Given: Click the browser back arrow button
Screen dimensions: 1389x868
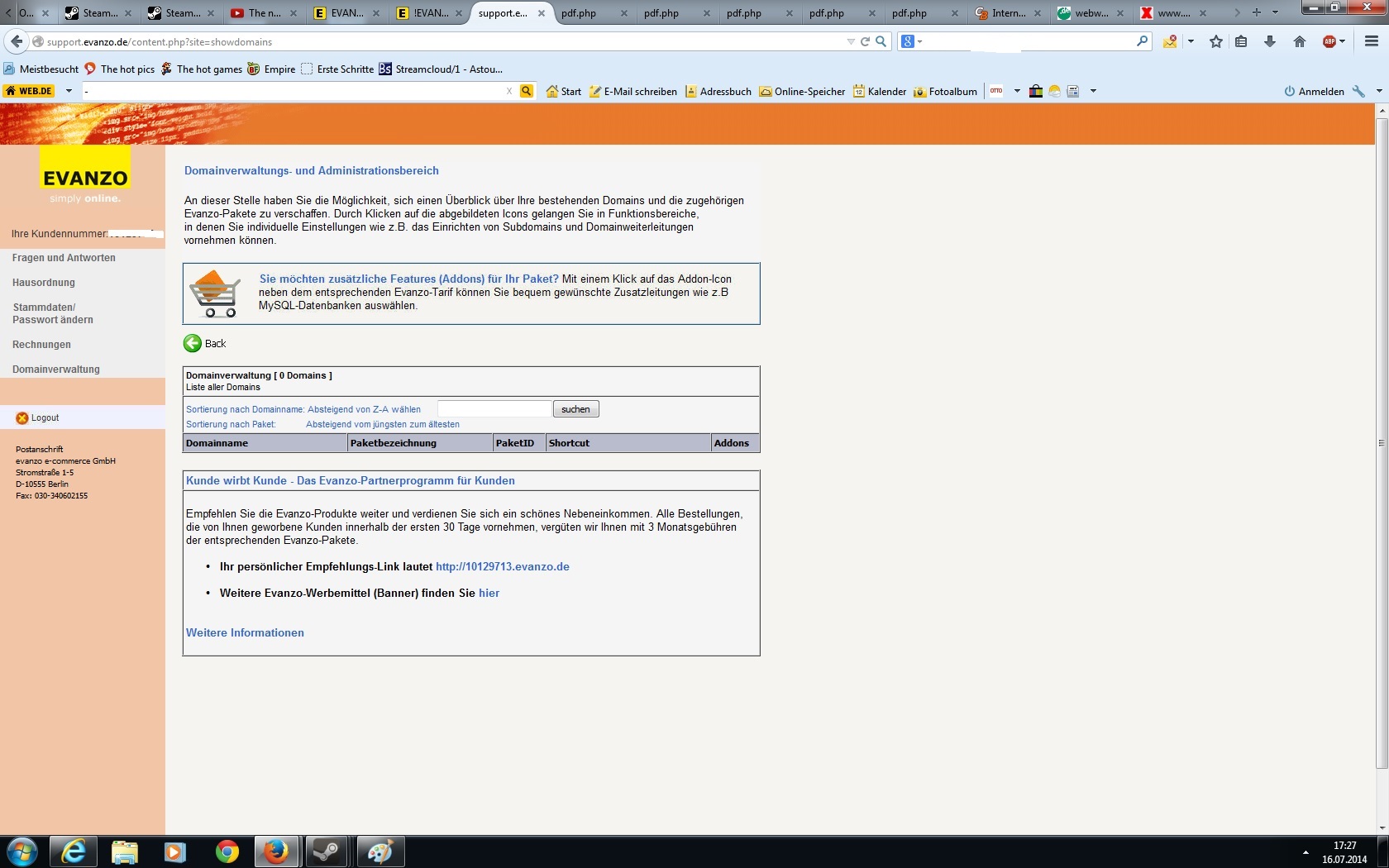Looking at the screenshot, I should tap(17, 41).
